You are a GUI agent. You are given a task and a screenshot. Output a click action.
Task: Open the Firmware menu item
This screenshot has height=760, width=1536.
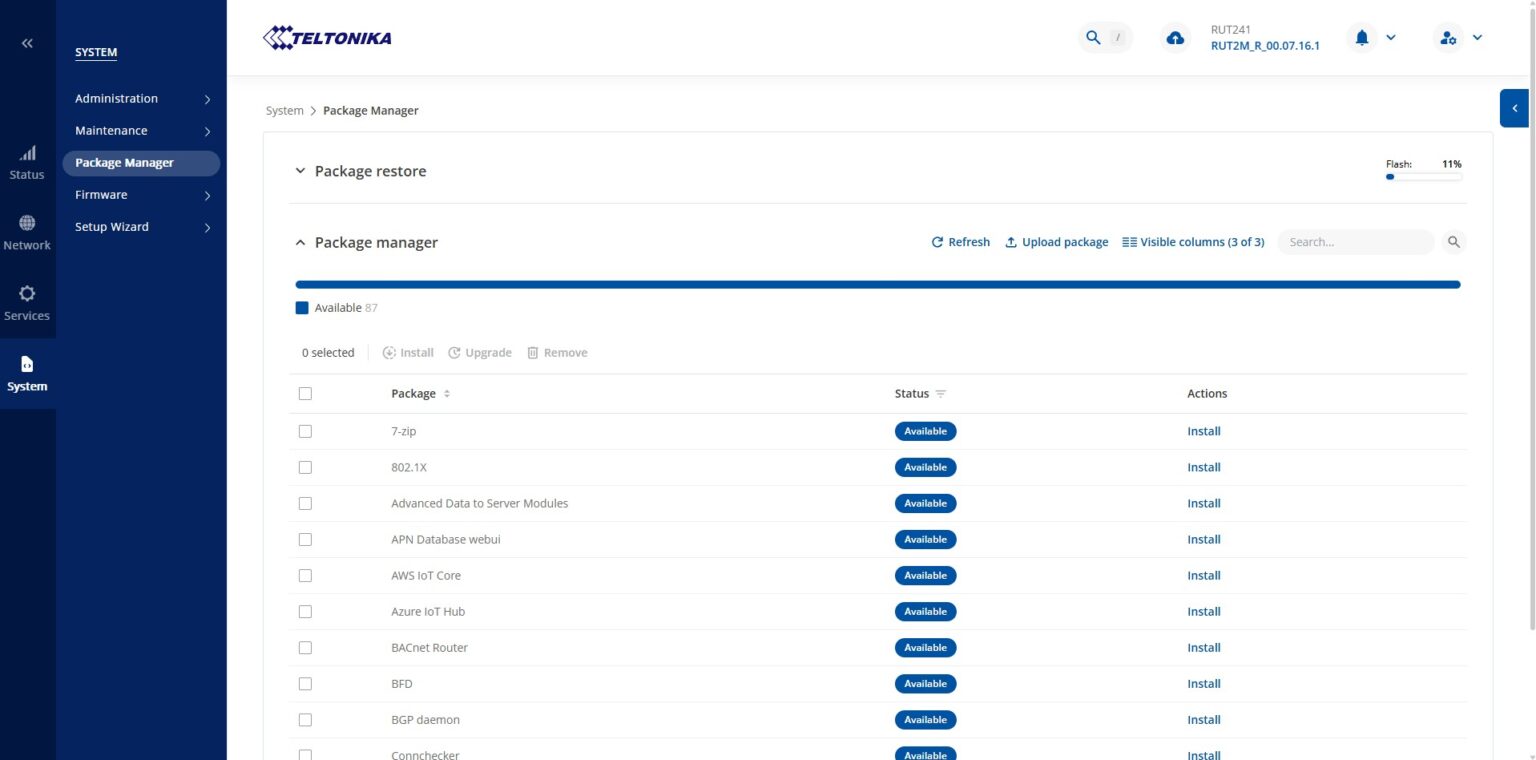pos(143,195)
